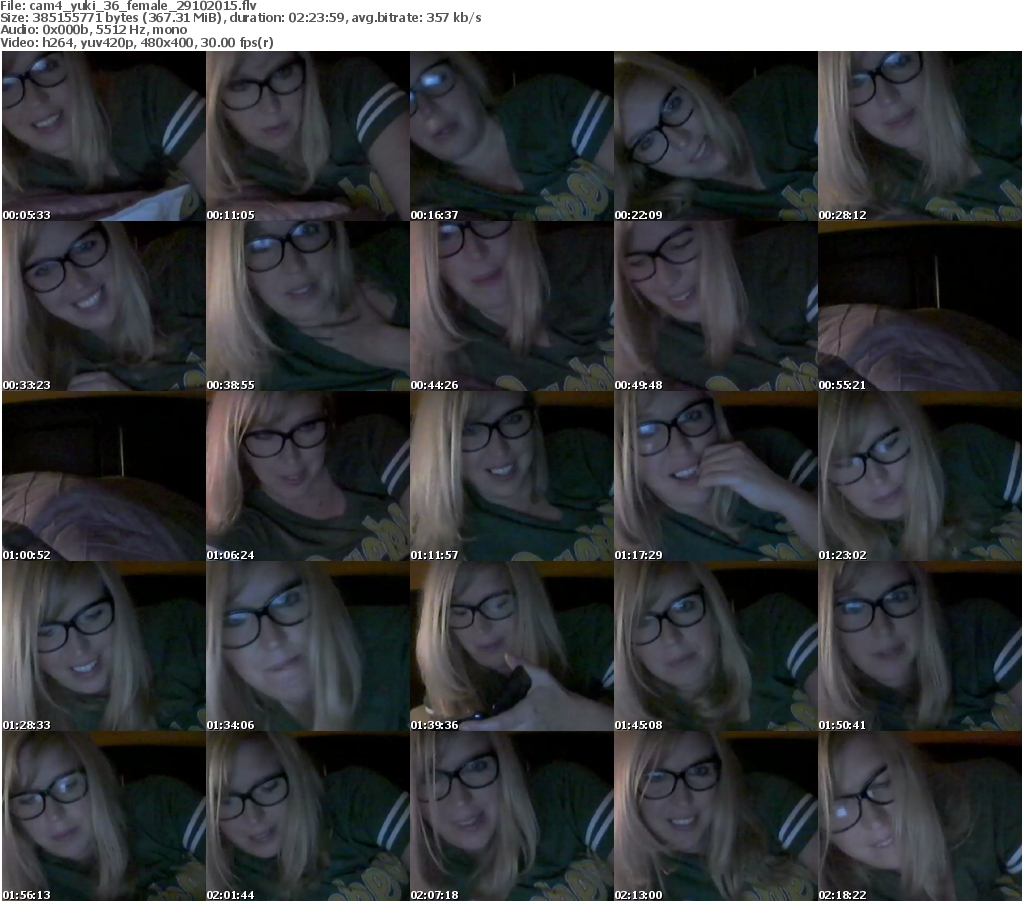View the frame labeled 02:18:22

click(920, 816)
